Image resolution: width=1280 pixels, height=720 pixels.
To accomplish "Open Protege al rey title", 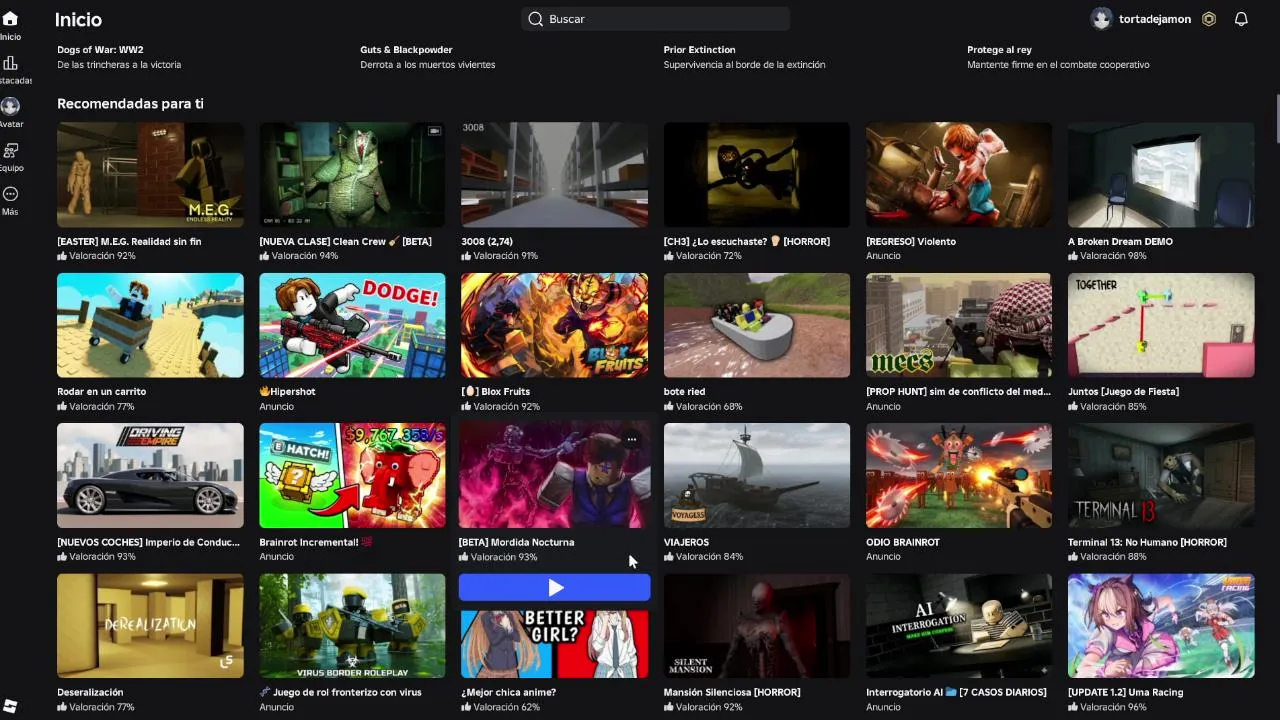I will [x=999, y=49].
